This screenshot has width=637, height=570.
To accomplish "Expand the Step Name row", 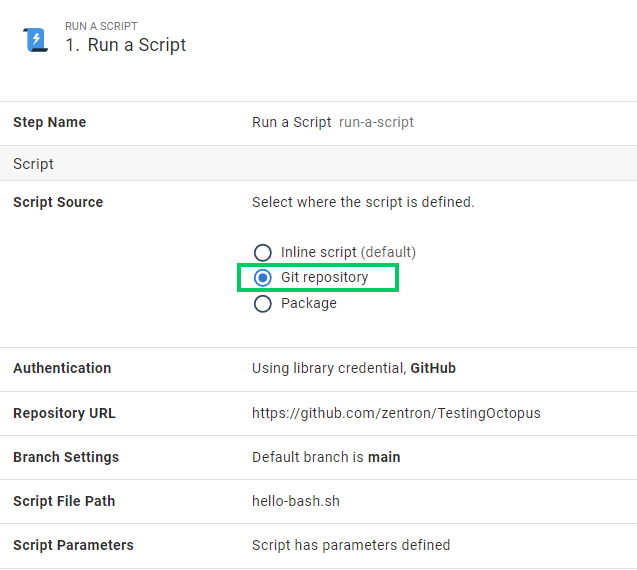I will (318, 123).
